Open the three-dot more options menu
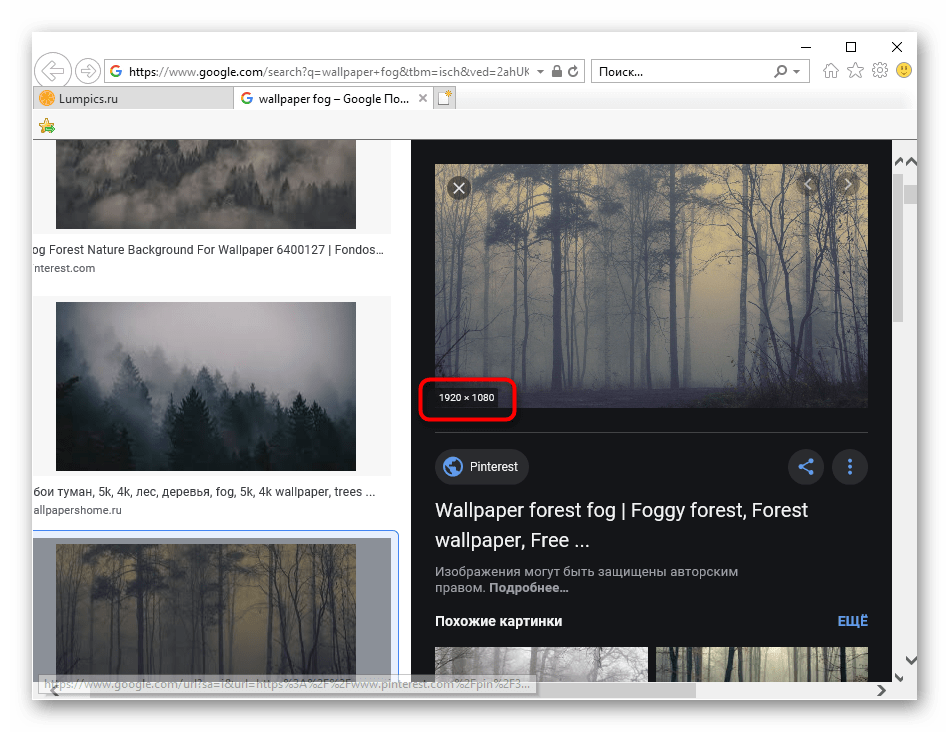949x732 pixels. [850, 467]
